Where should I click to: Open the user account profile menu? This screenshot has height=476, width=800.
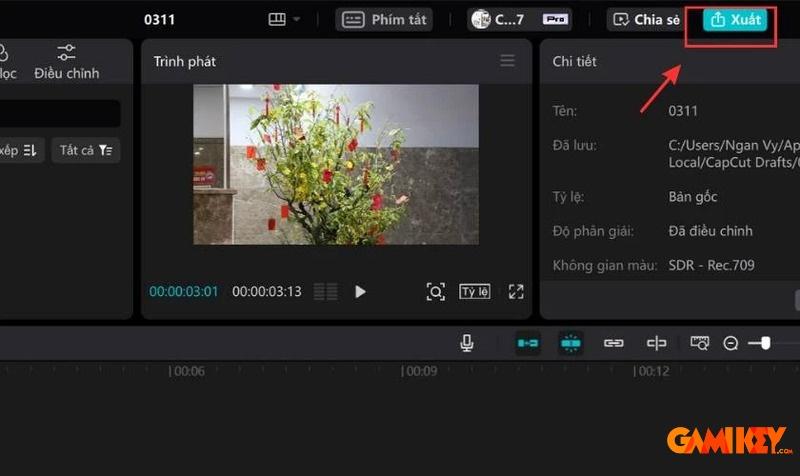click(x=519, y=20)
